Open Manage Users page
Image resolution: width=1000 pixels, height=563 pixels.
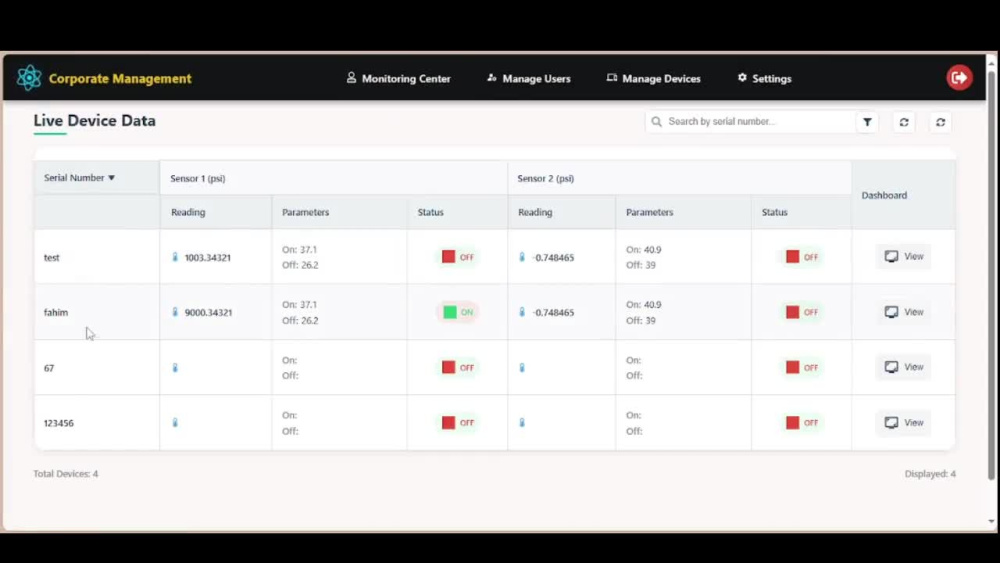[x=529, y=78]
